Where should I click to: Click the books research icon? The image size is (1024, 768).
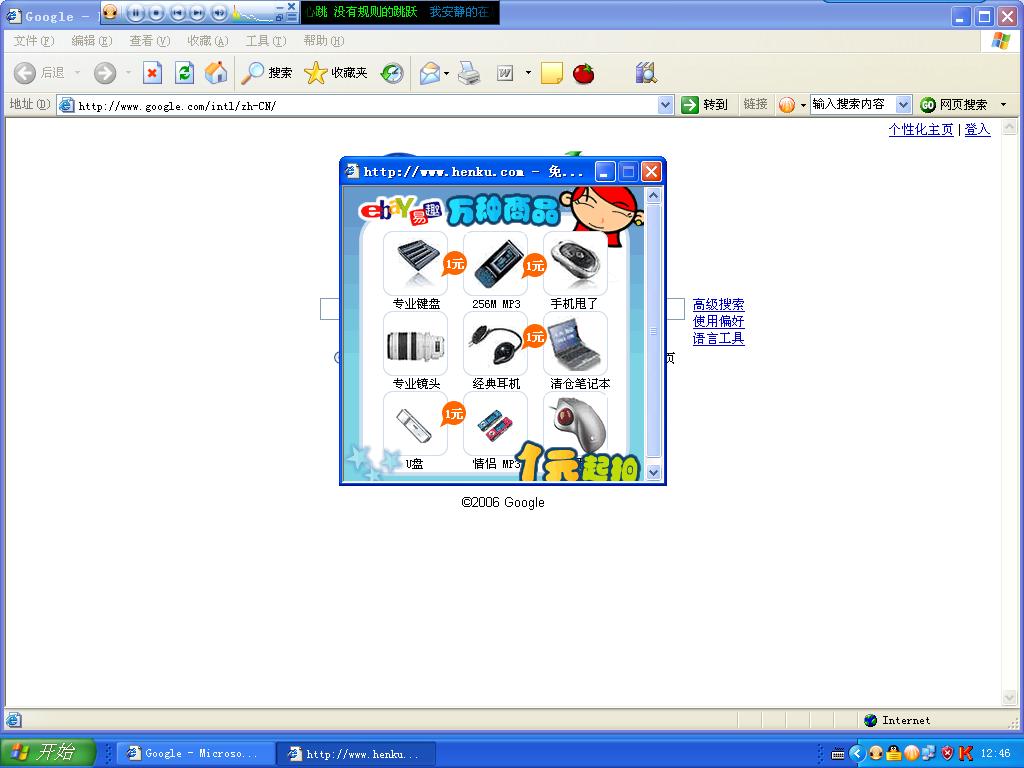(x=646, y=72)
